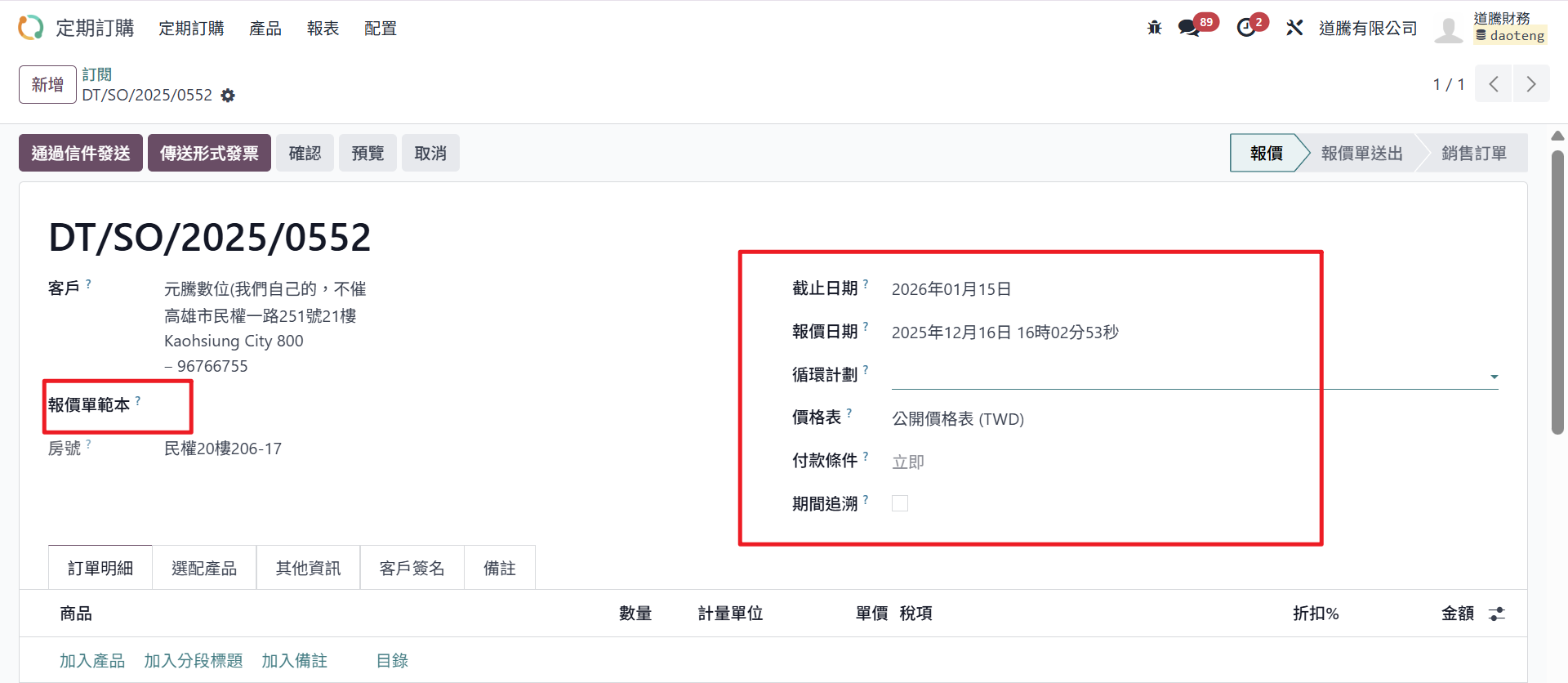1568x683 pixels.
Task: Open the chat messages icon
Action: pyautogui.click(x=1188, y=28)
